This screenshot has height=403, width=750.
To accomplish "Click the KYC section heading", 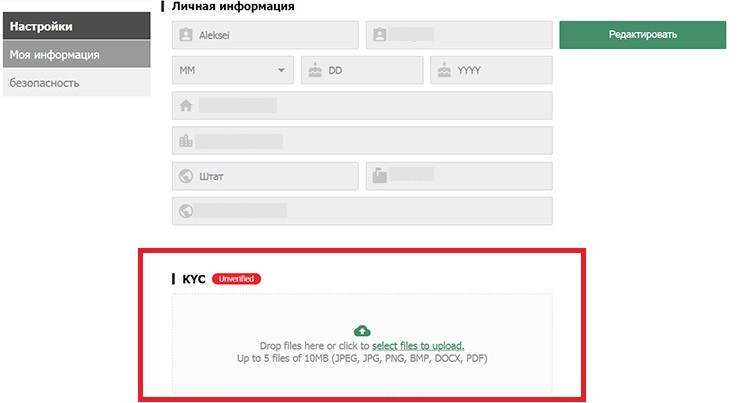I will [194, 279].
